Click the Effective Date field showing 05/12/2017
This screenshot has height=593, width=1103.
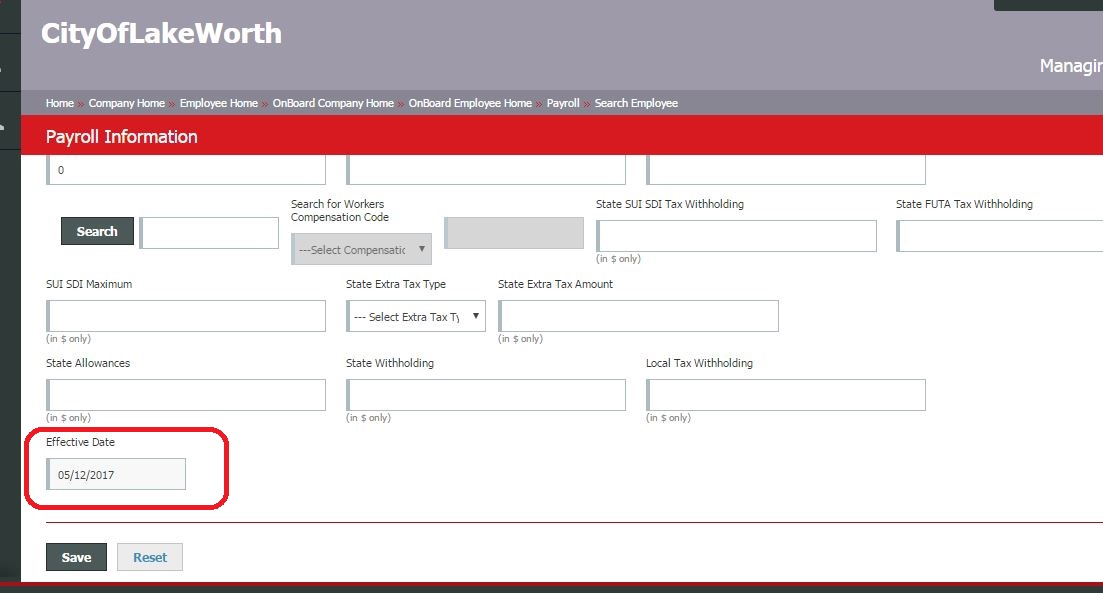click(117, 475)
